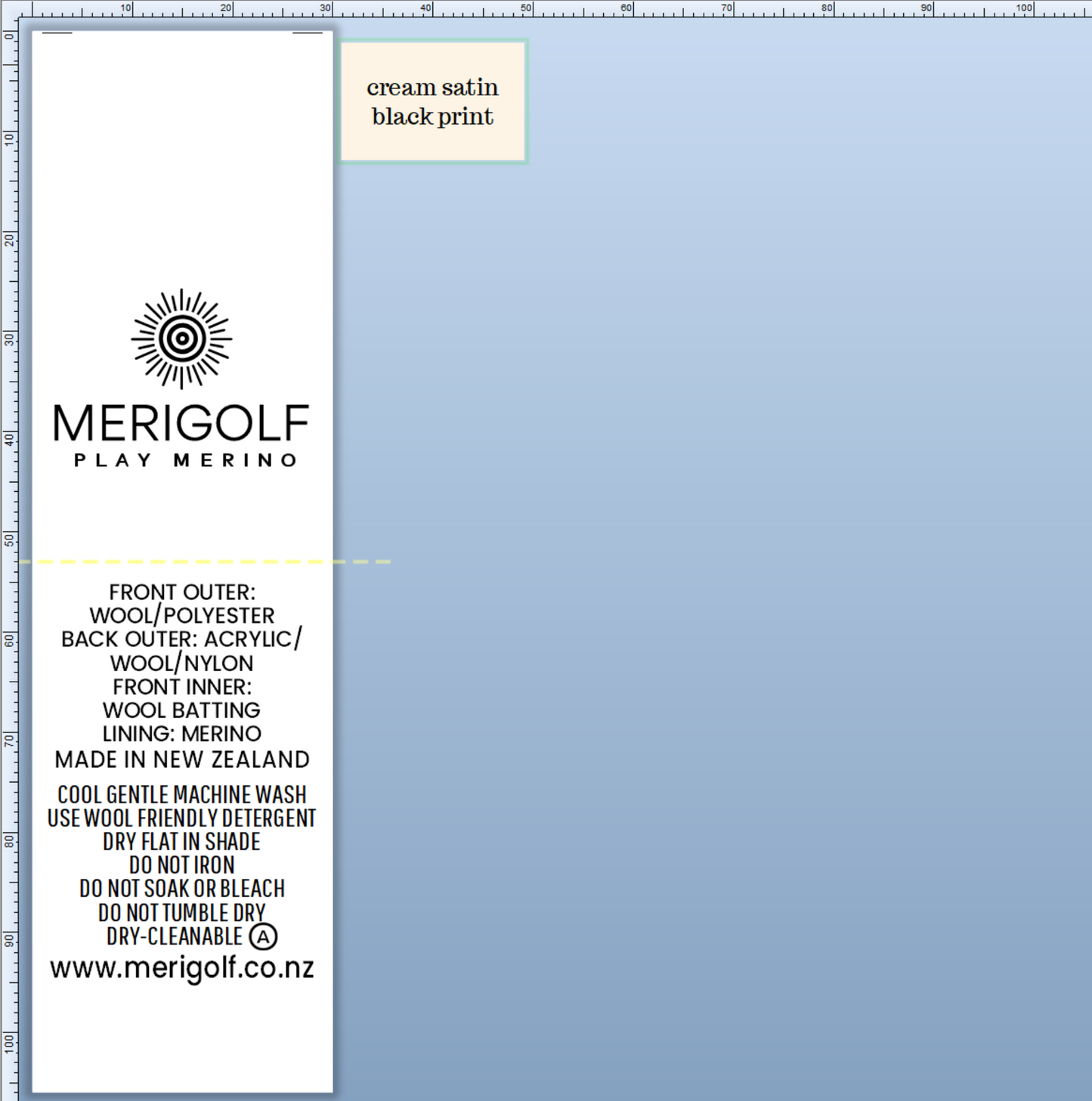
Task: Select the DRY FLAT IN SHADE line
Action: pos(181,842)
